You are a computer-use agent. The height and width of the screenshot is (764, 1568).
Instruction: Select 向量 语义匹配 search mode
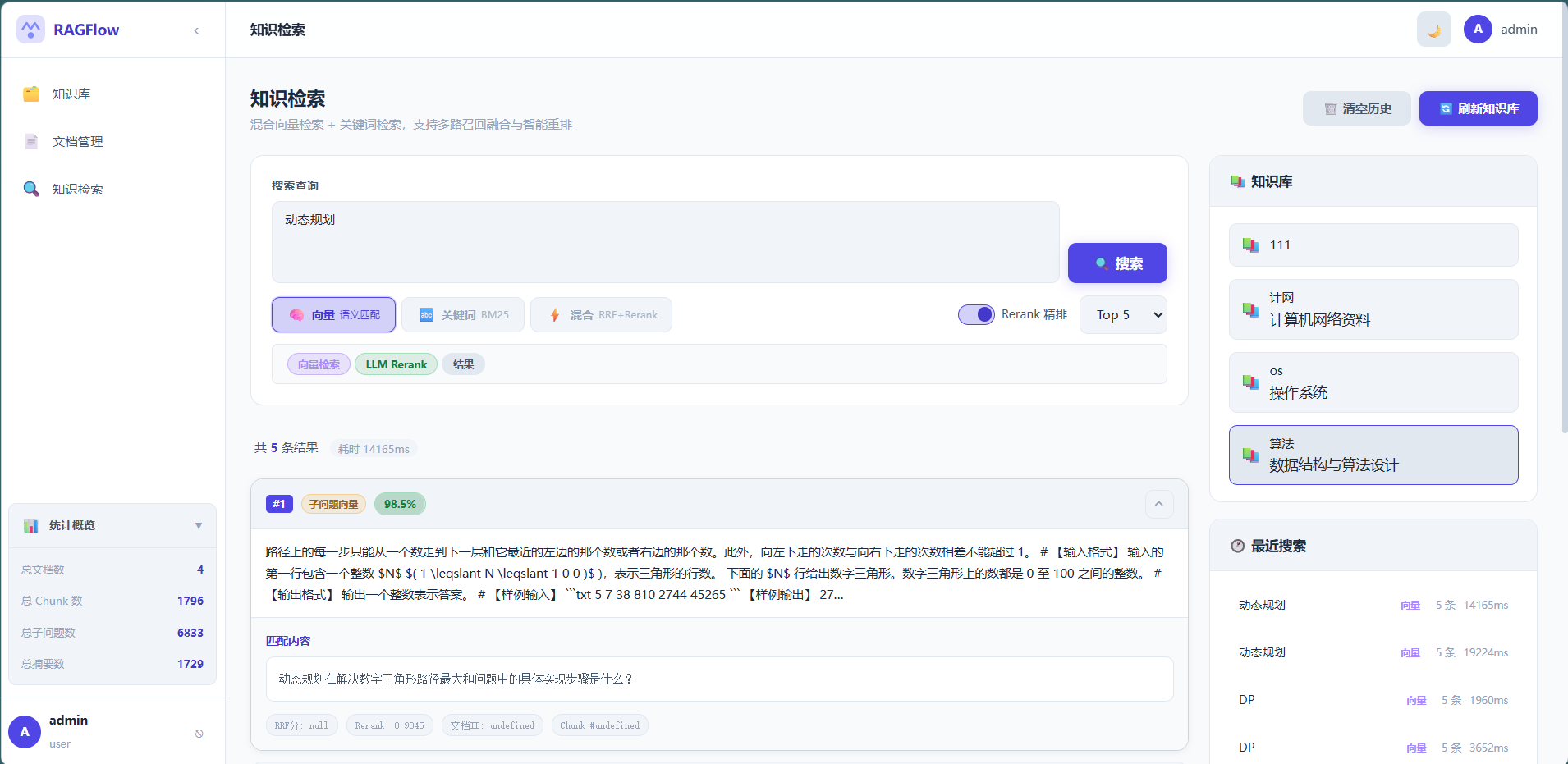[333, 315]
